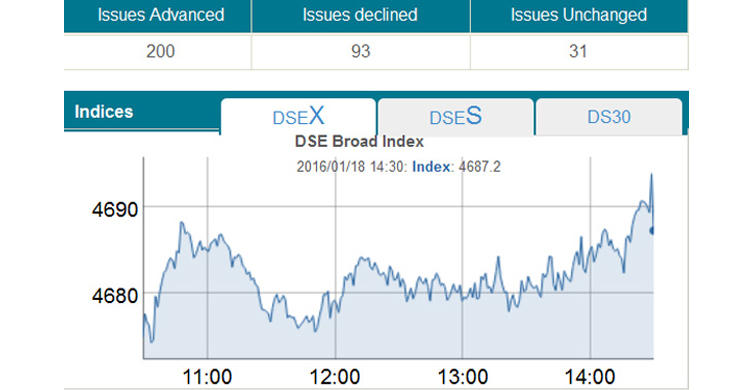Click the 4690 y-axis label
Image resolution: width=750 pixels, height=390 pixels.
115,210
